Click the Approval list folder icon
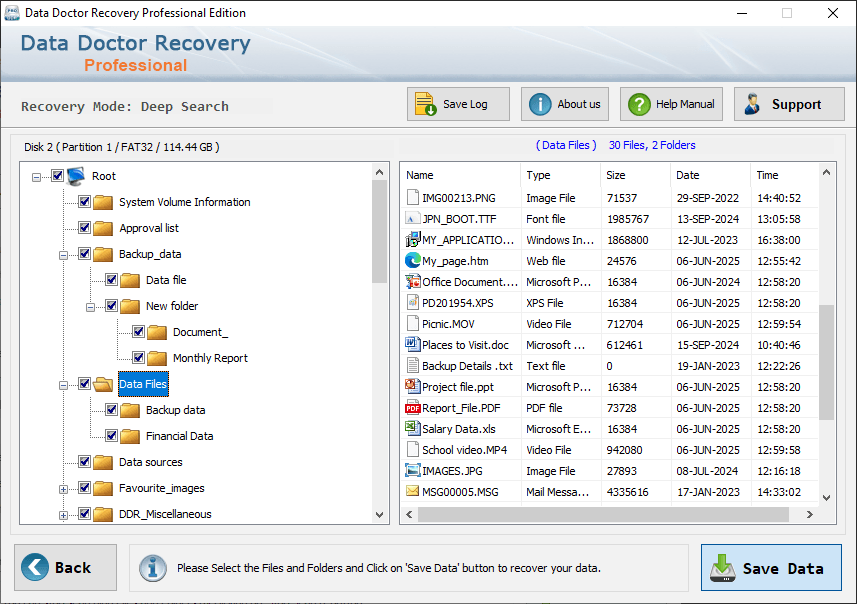 tap(103, 228)
